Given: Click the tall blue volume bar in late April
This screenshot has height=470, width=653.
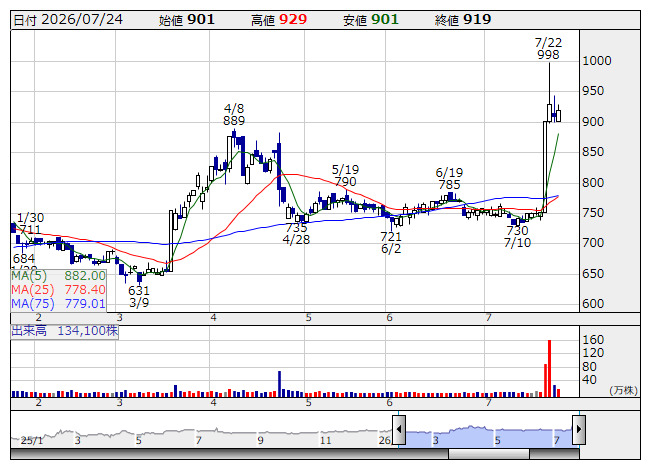Looking at the screenshot, I should tap(279, 384).
